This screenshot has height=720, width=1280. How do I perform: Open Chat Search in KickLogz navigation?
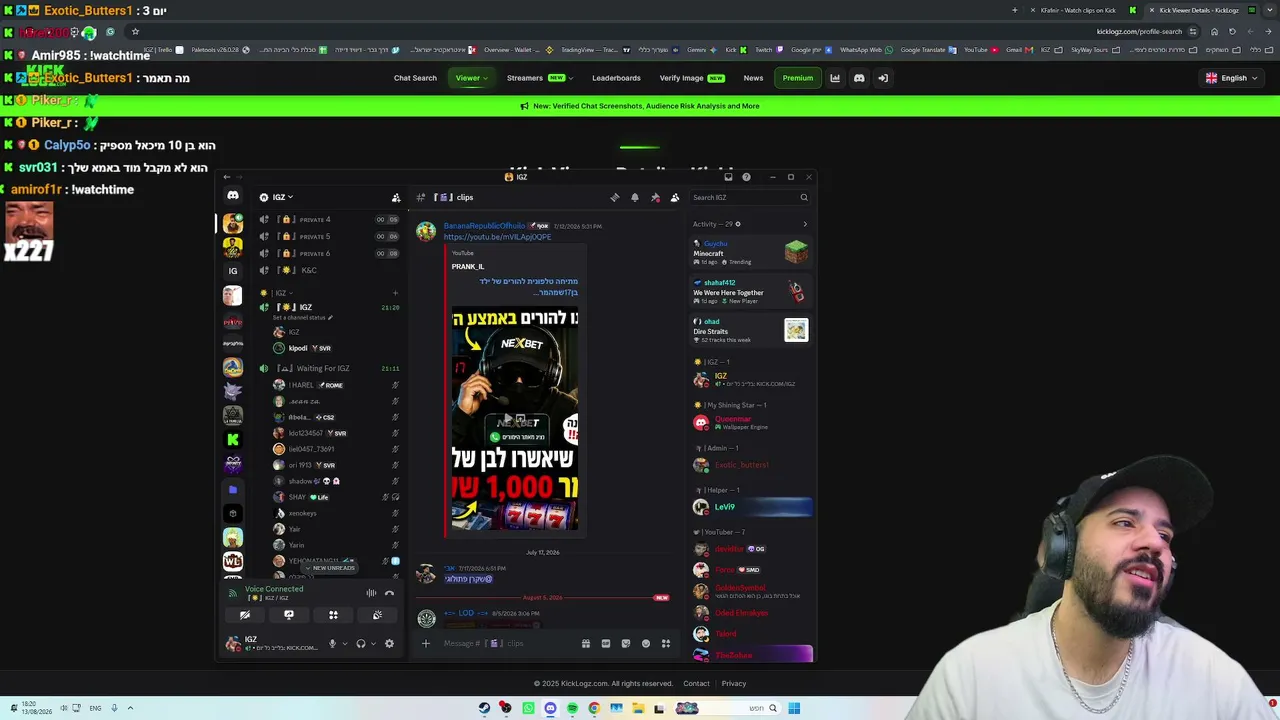tap(415, 78)
